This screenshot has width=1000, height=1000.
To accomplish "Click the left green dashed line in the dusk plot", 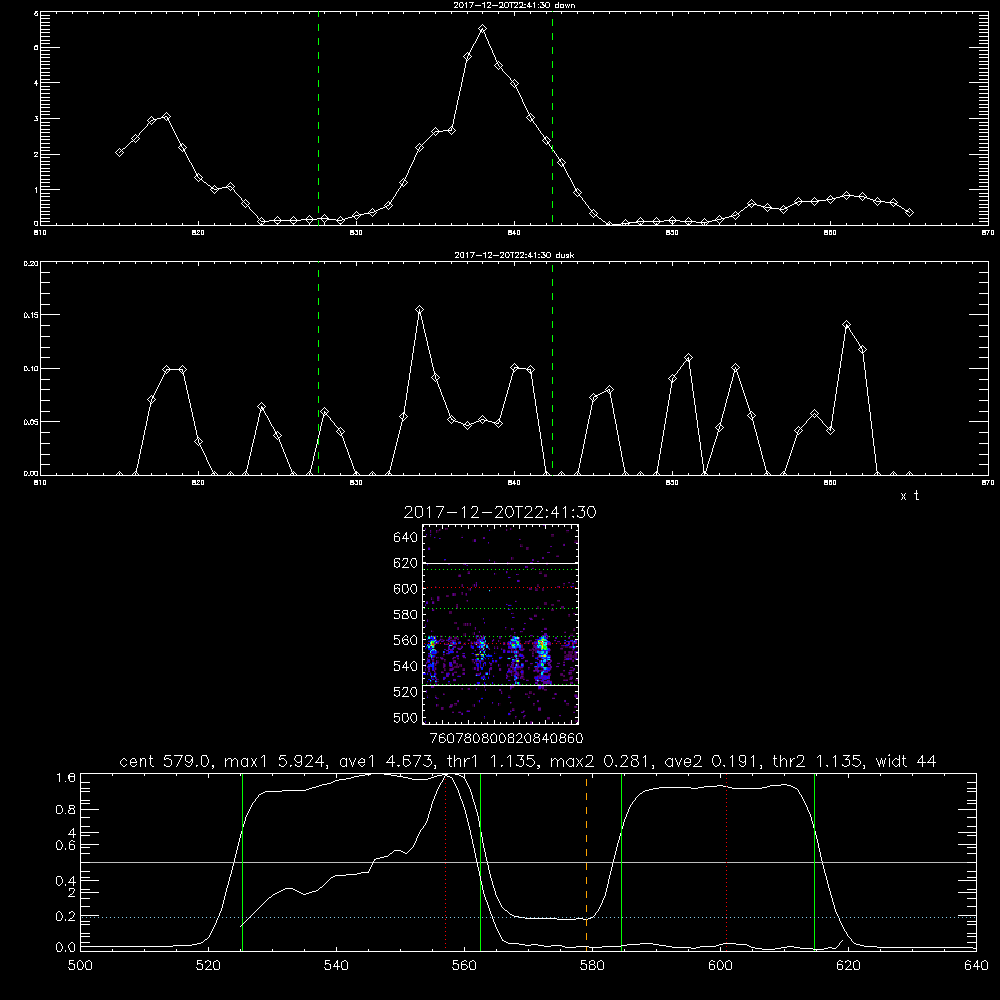I will pos(318,369).
